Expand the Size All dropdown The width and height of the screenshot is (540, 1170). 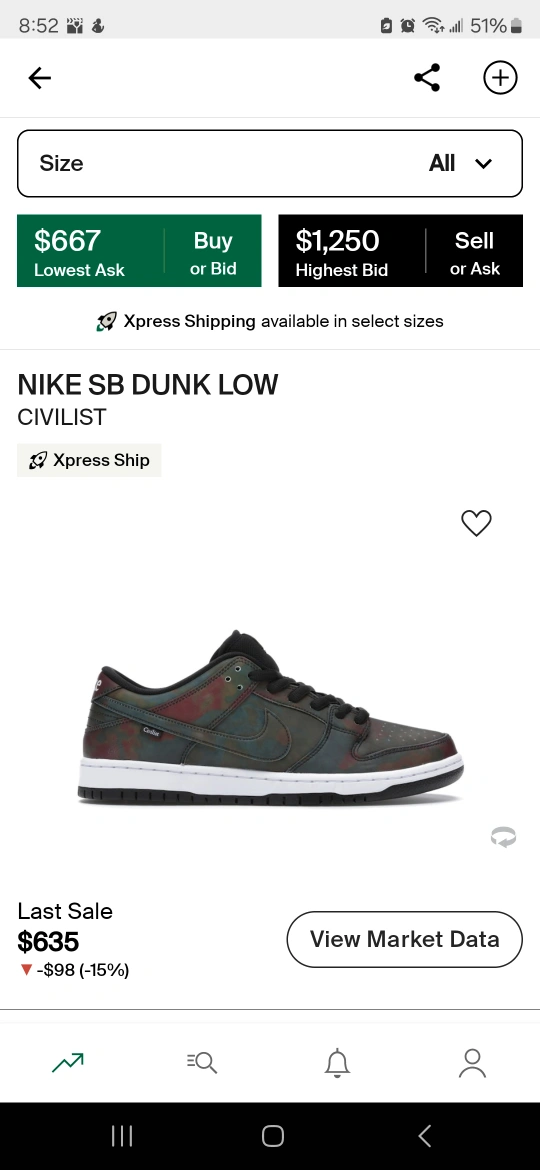(270, 163)
